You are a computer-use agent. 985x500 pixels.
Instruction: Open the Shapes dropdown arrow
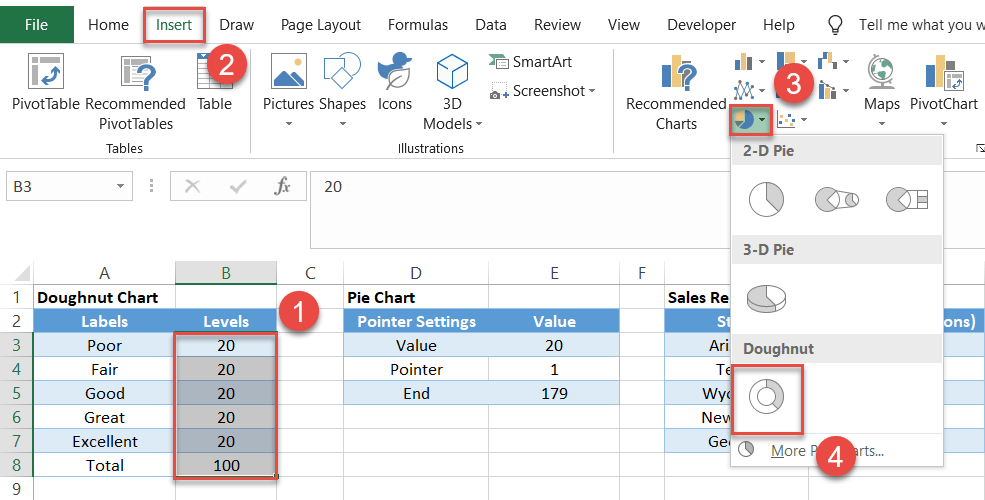[x=342, y=124]
